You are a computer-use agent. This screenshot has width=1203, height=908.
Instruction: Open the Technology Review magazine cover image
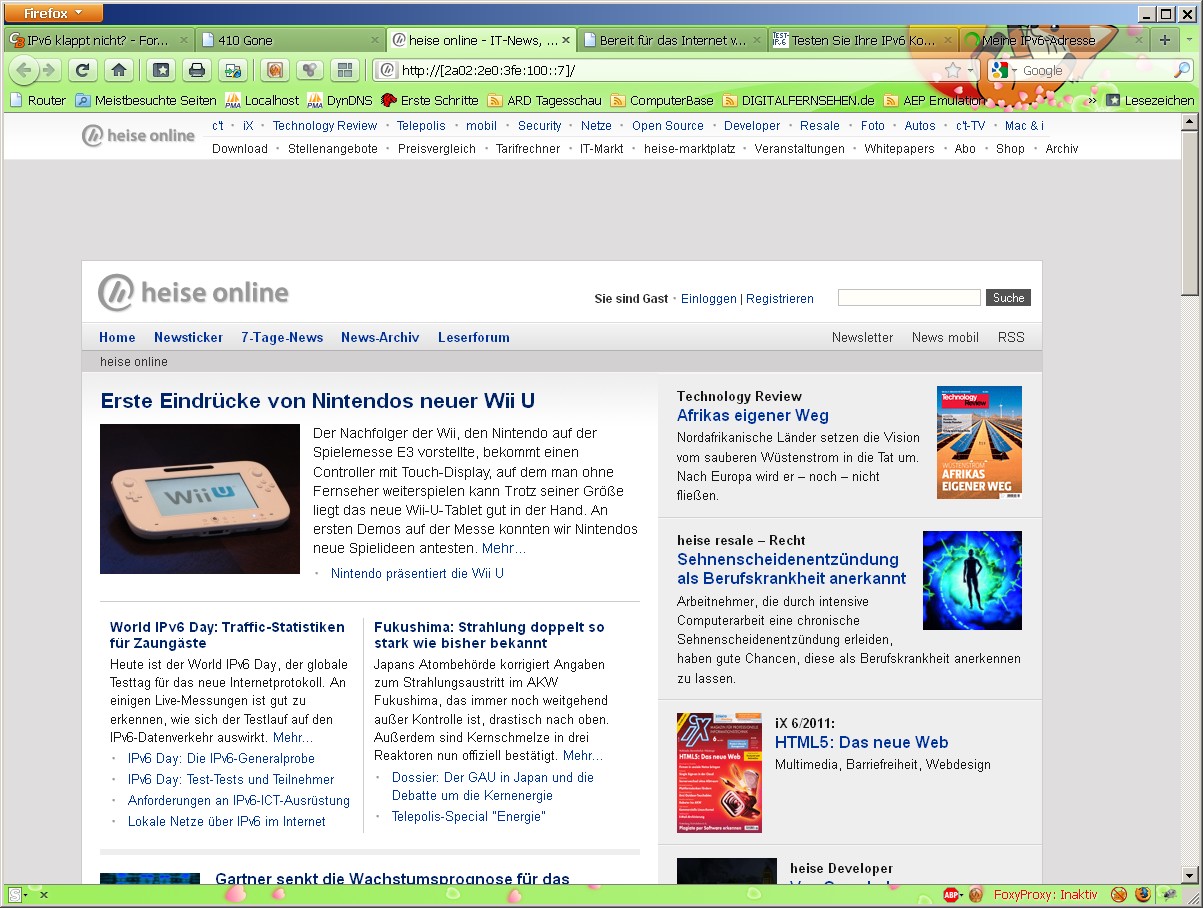coord(979,442)
